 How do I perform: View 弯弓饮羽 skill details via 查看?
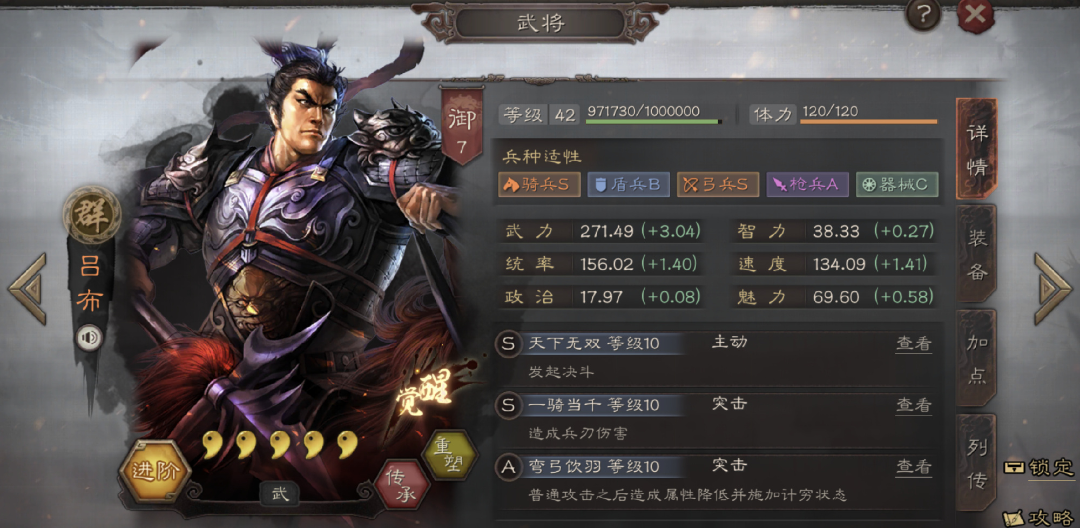(x=913, y=467)
